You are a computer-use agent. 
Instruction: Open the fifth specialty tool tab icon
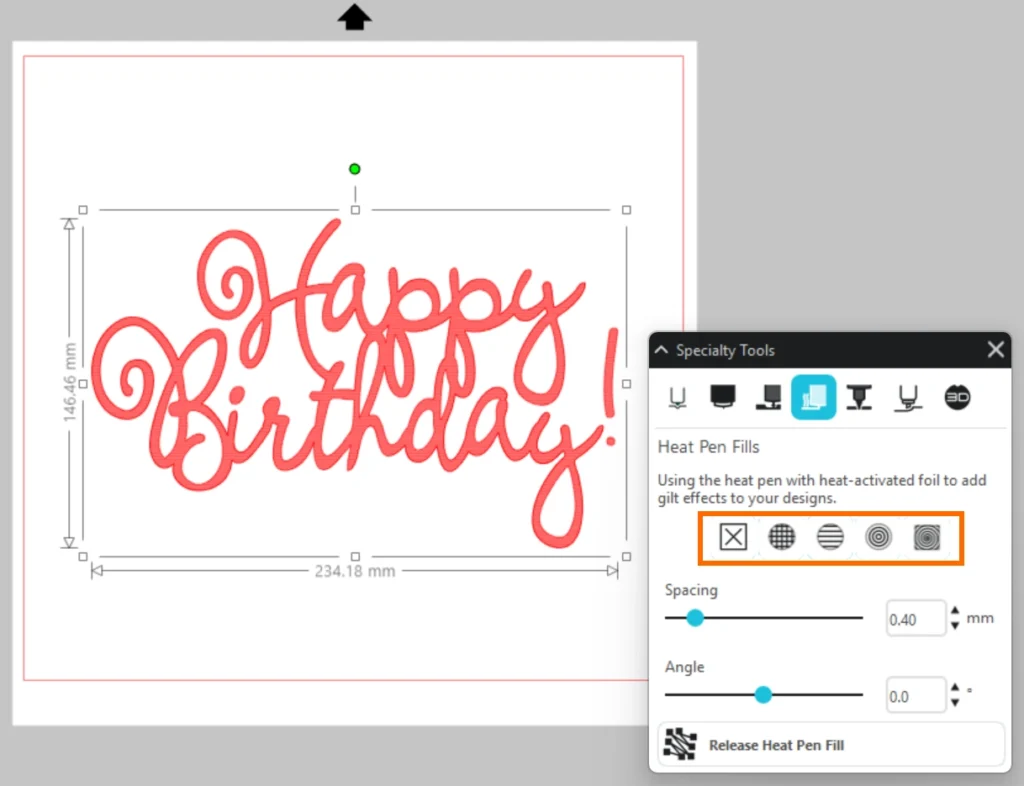pos(859,397)
